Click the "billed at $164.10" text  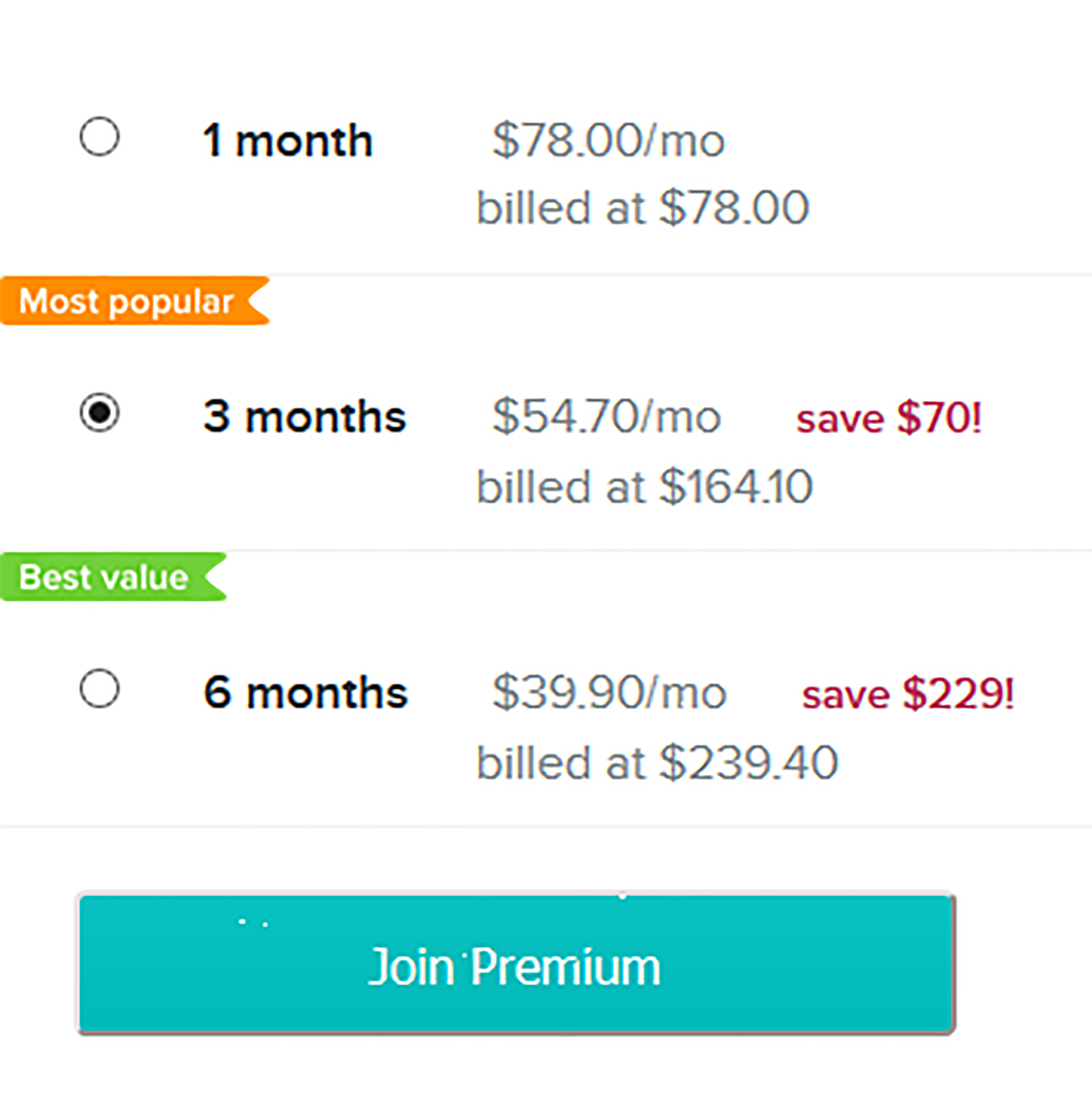click(644, 487)
